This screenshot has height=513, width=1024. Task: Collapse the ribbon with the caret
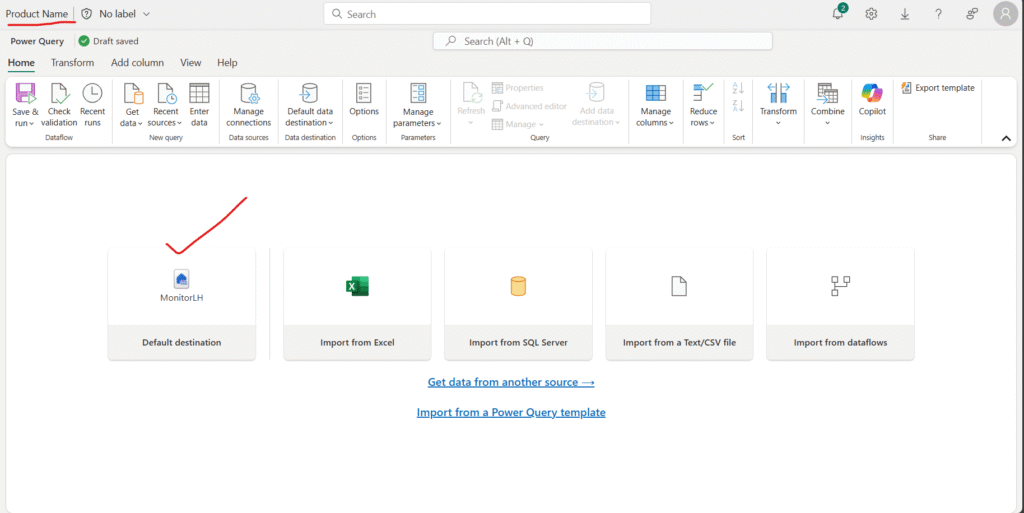pyautogui.click(x=1006, y=138)
